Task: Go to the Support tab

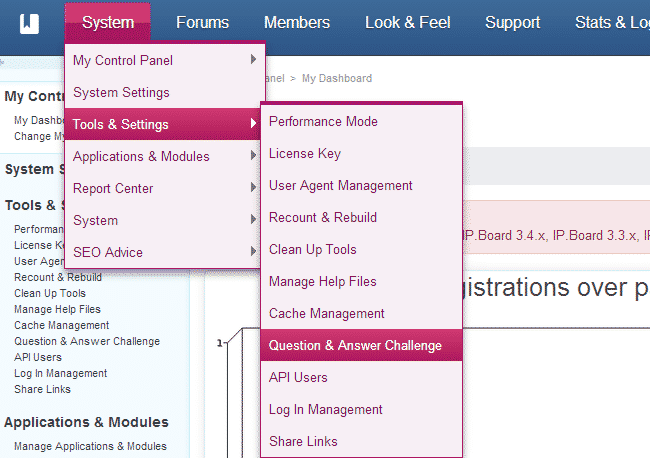Action: pos(512,22)
